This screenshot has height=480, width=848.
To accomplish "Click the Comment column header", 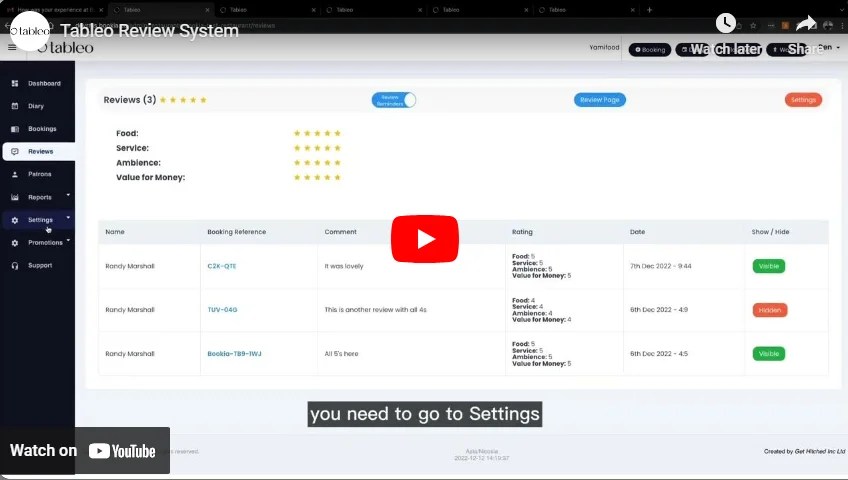I will pos(340,232).
